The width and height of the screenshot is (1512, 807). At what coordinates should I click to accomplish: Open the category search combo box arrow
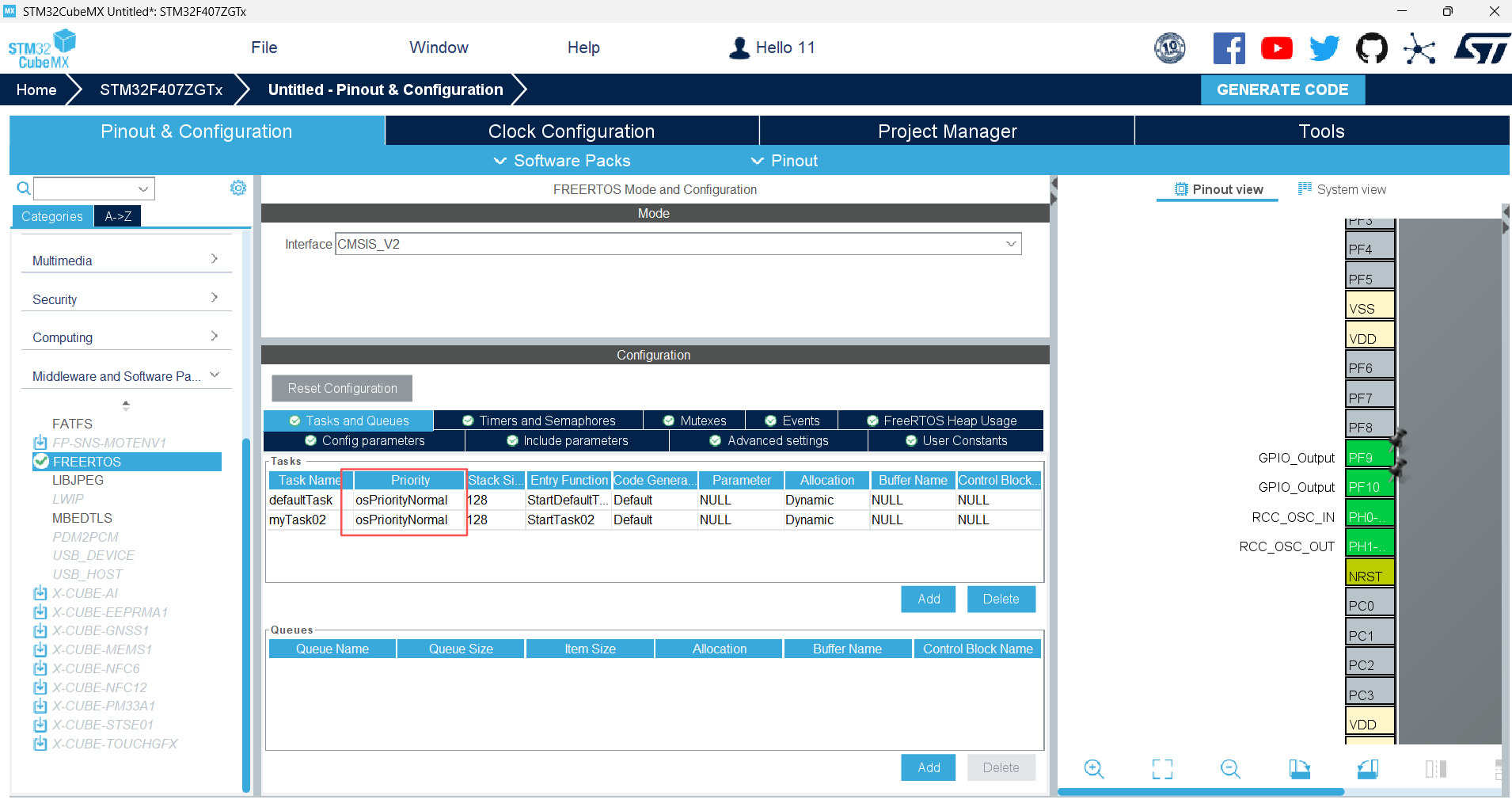coord(143,188)
